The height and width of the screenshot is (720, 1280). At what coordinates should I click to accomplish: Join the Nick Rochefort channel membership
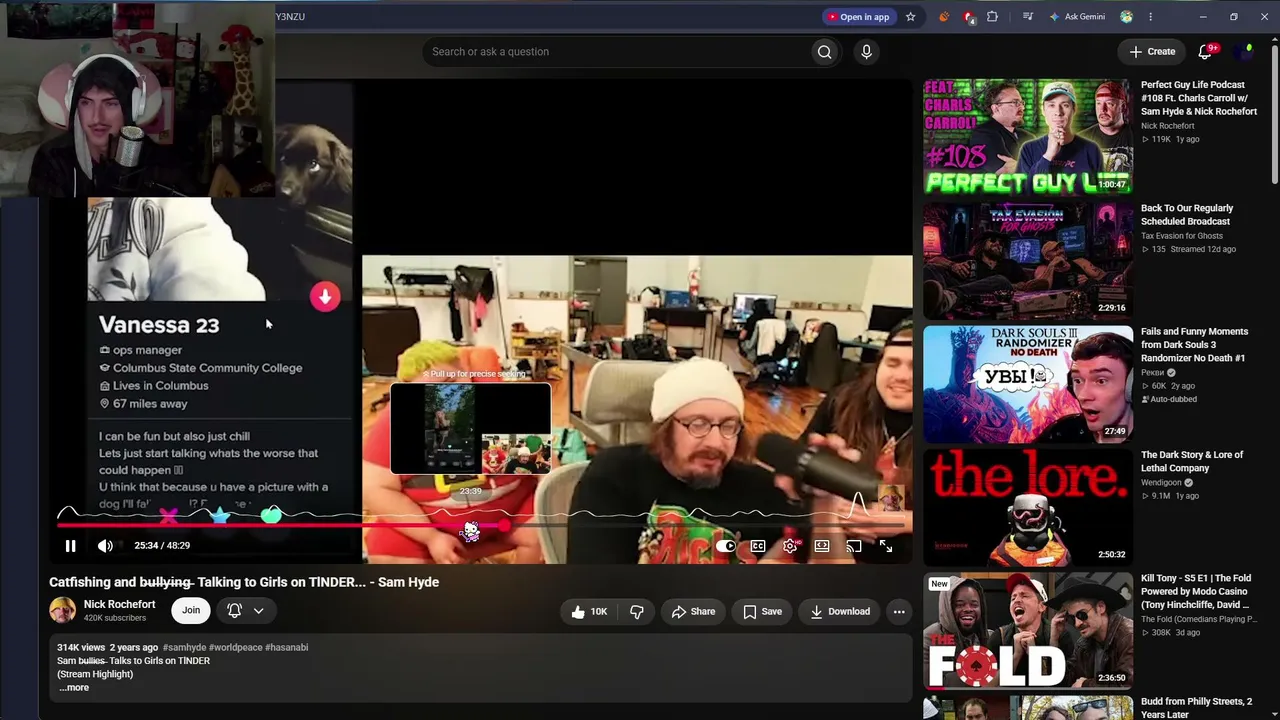click(x=191, y=610)
